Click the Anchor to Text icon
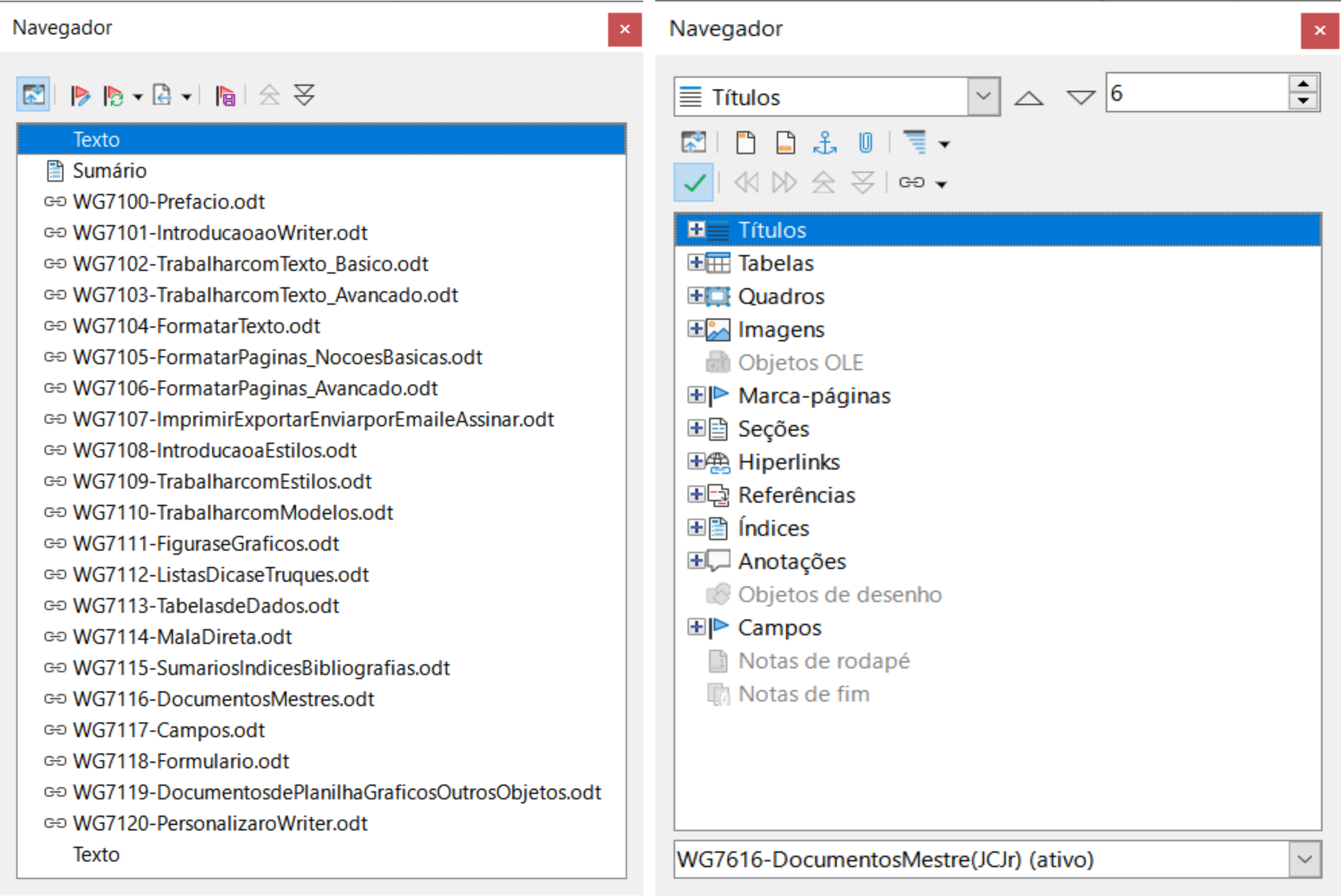Viewport: 1341px width, 896px height. point(825,142)
